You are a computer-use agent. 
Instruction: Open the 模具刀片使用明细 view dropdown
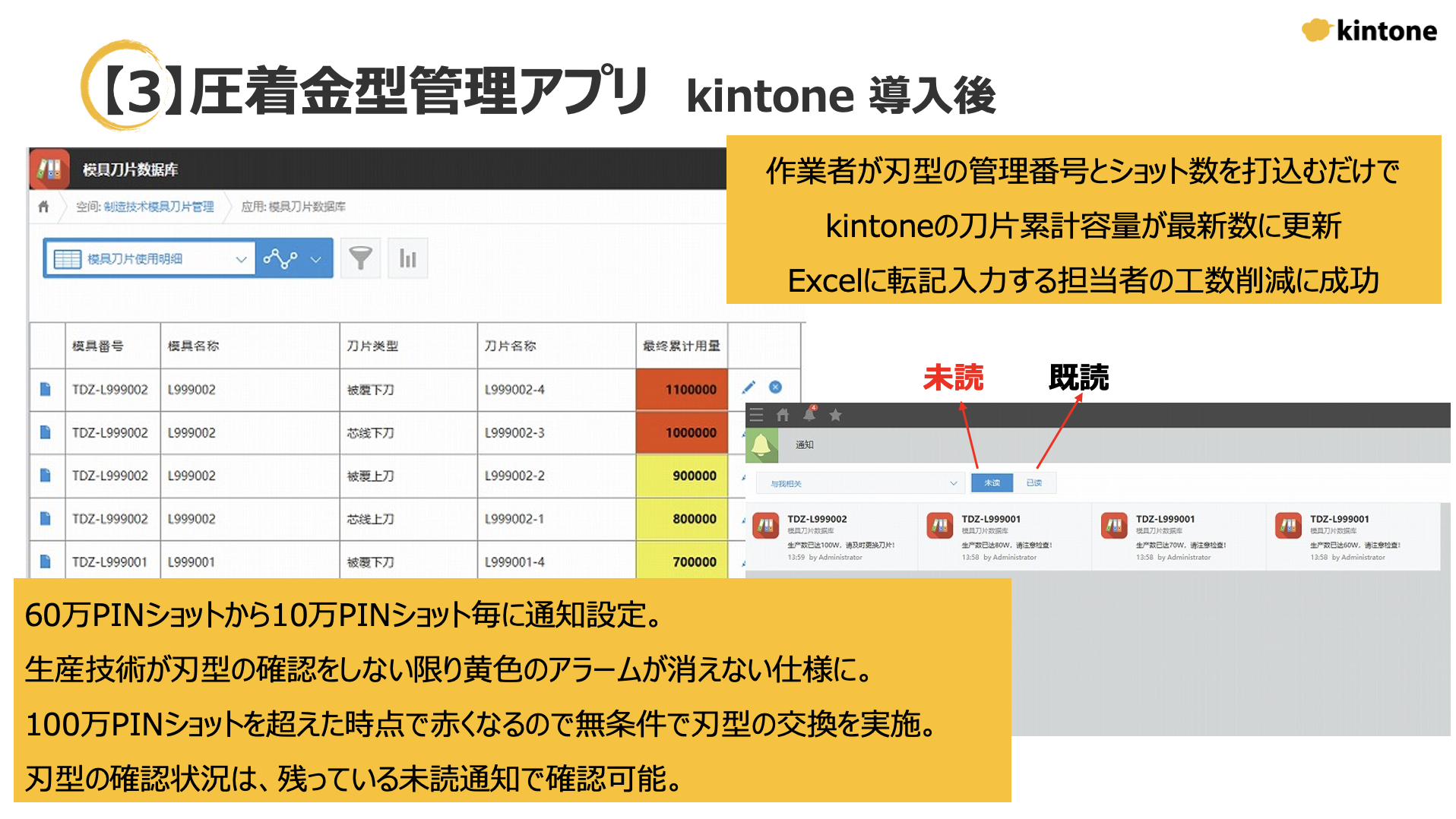click(150, 259)
